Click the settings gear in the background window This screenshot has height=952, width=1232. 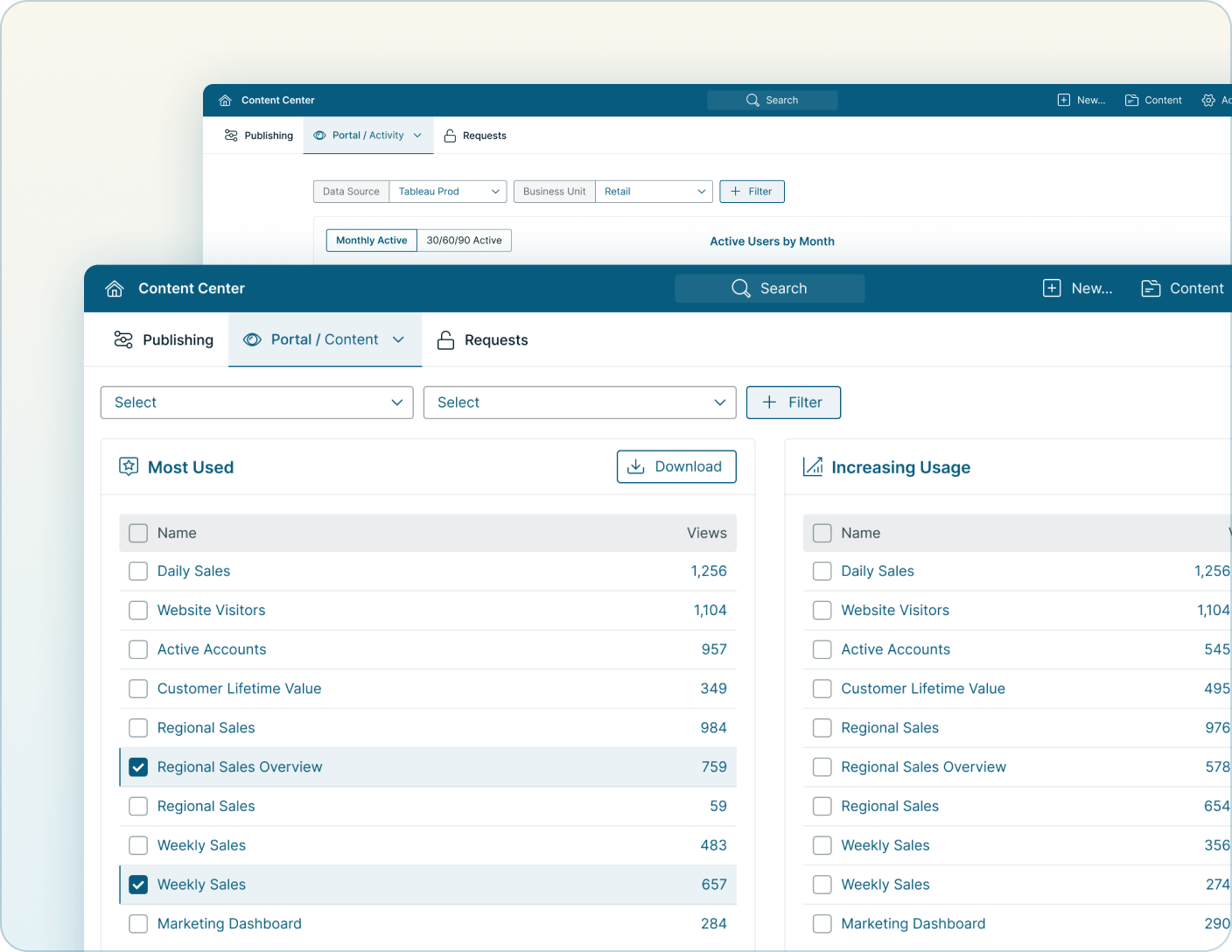tap(1210, 100)
